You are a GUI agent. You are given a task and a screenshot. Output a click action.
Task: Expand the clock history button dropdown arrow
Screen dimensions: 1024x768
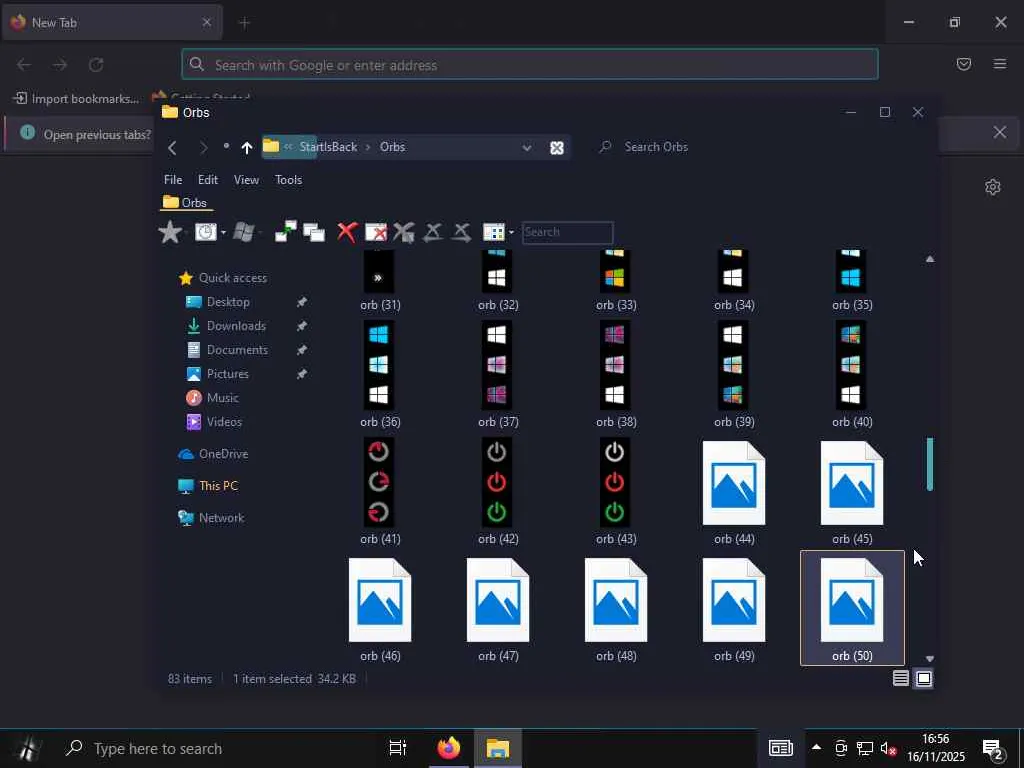pyautogui.click(x=223, y=232)
